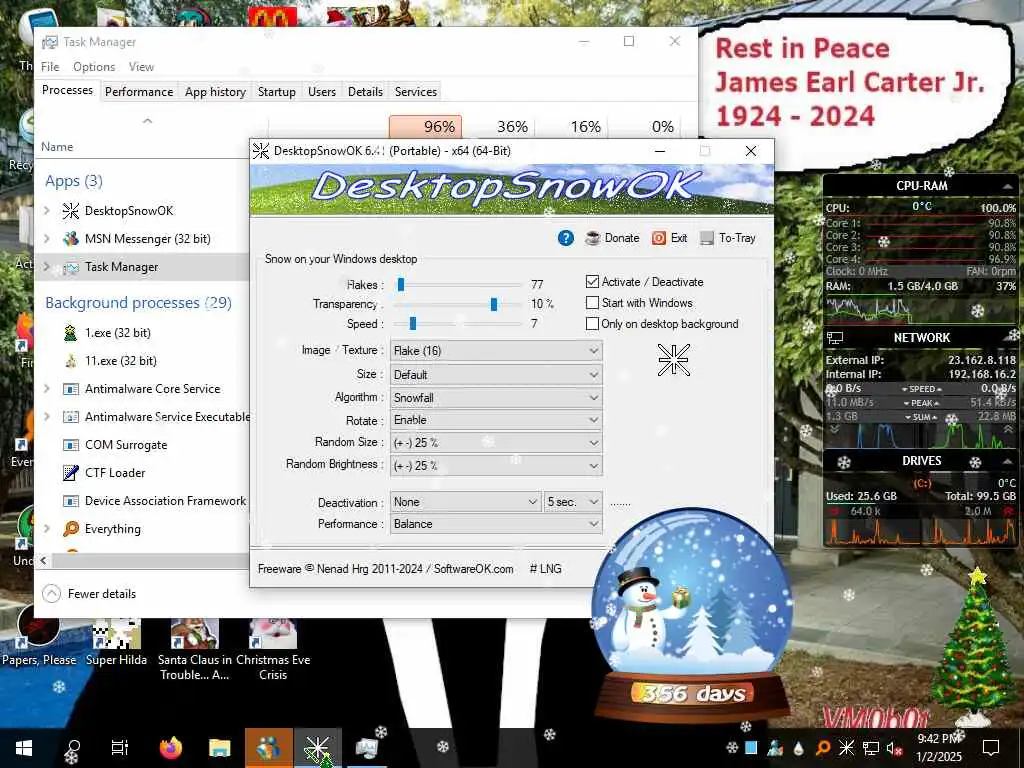Click the Everything process icon
This screenshot has height=768, width=1024.
(x=71, y=529)
